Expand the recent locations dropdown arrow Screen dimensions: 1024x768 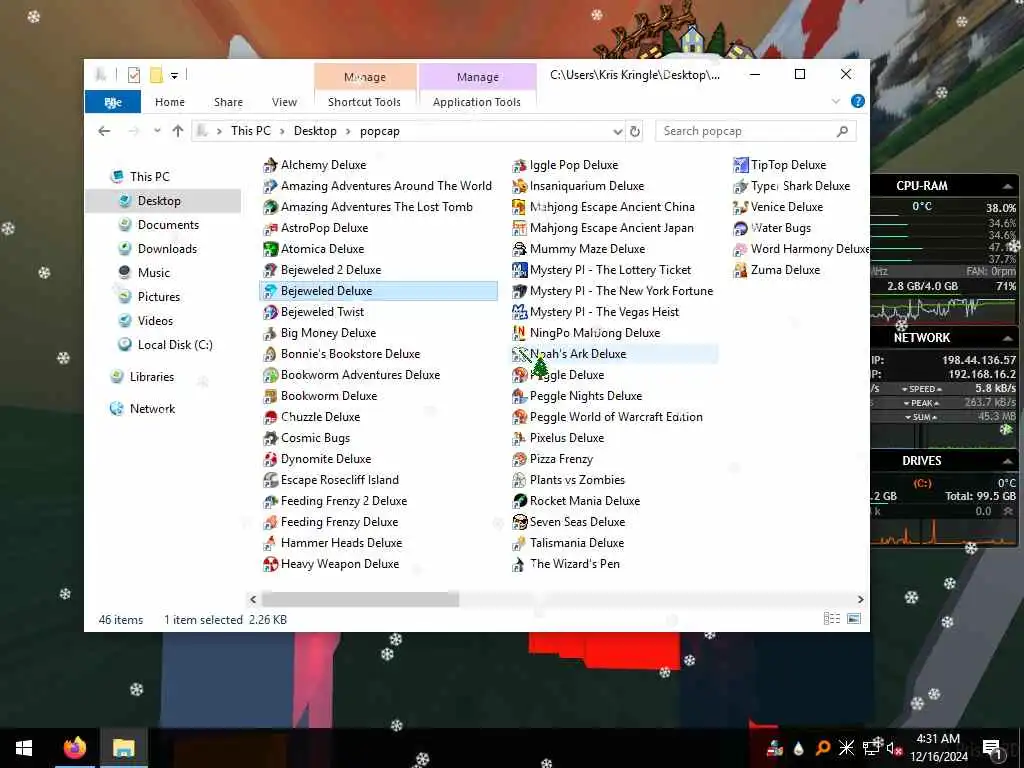(x=157, y=131)
